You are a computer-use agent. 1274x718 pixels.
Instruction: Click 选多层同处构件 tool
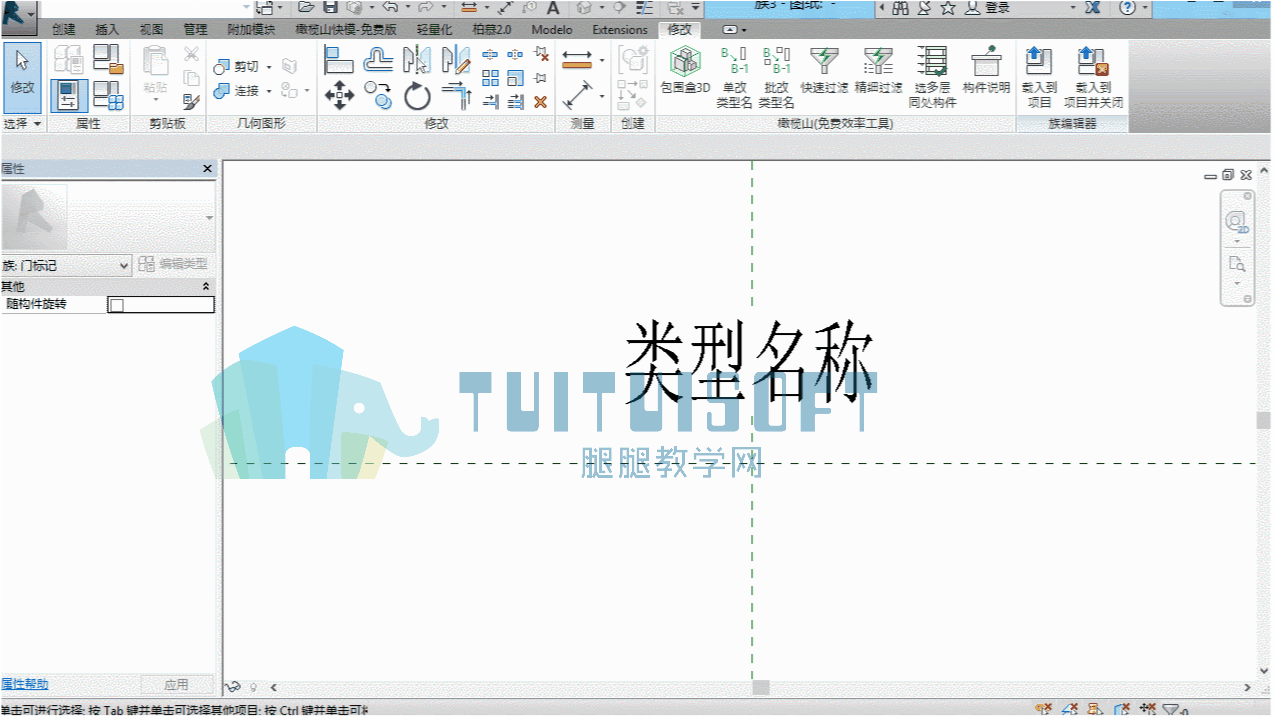[x=933, y=78]
